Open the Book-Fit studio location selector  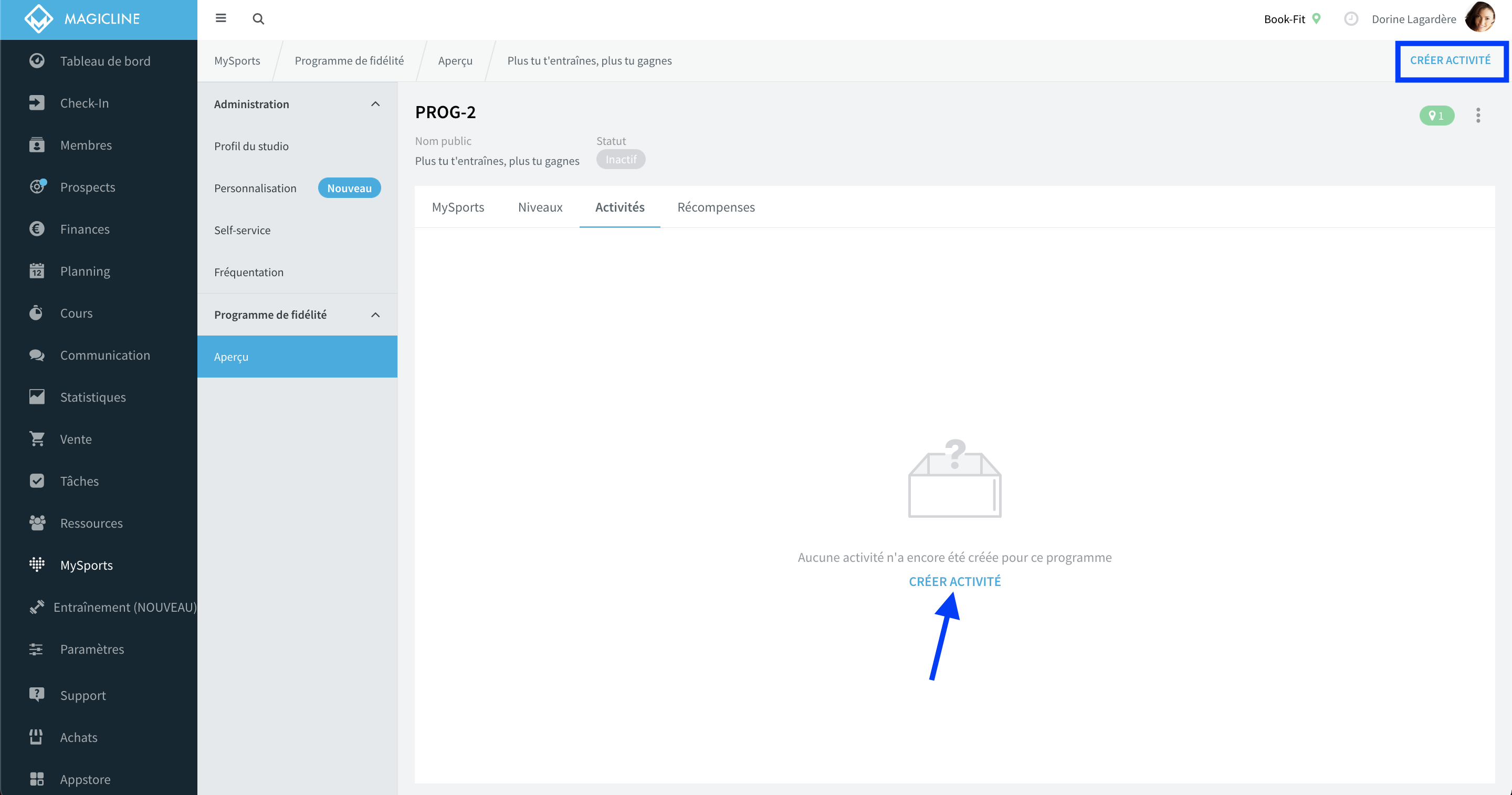[1292, 19]
